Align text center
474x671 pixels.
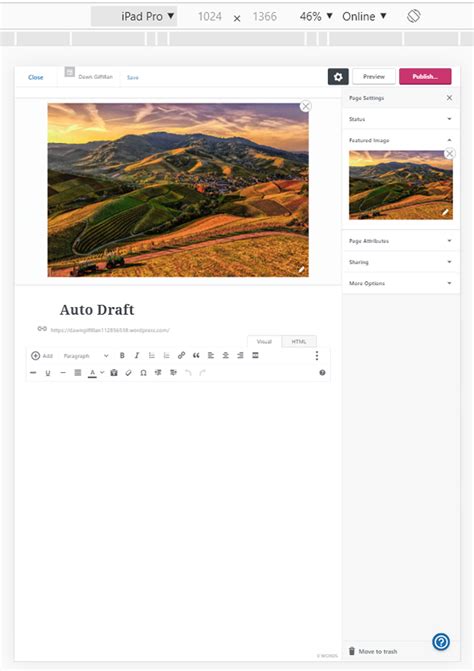tap(225, 356)
